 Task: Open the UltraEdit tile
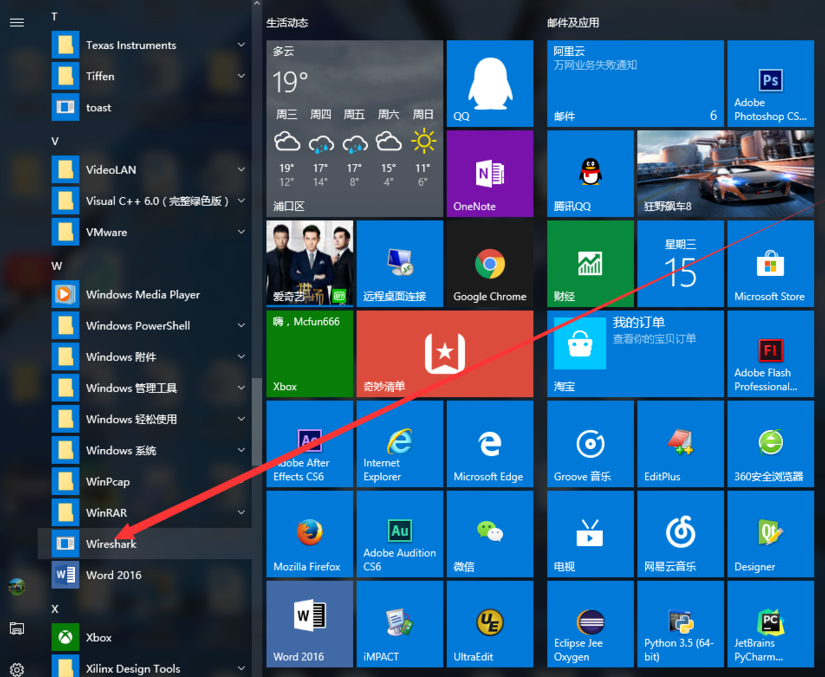pos(489,624)
